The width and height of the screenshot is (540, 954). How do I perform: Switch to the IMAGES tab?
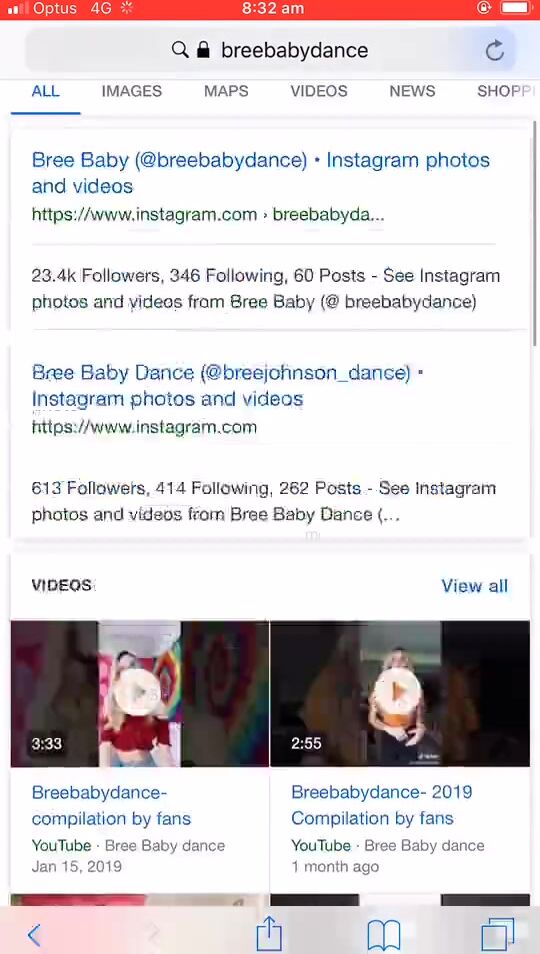click(131, 91)
